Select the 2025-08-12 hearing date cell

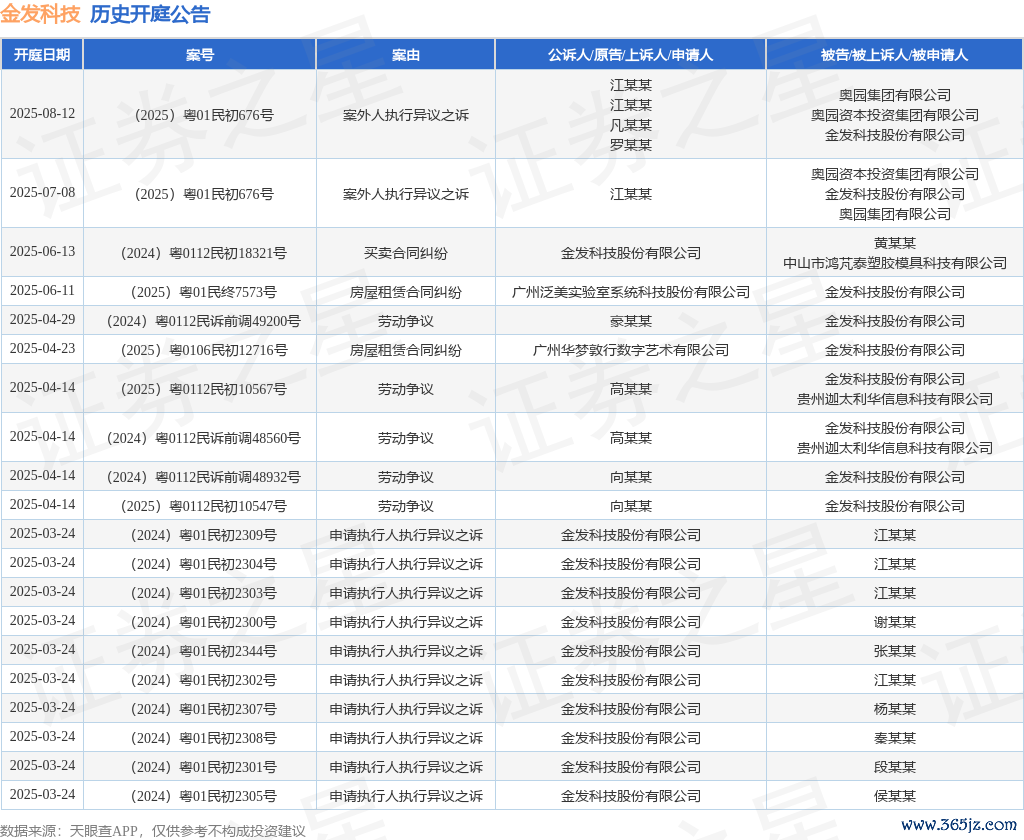coord(42,114)
